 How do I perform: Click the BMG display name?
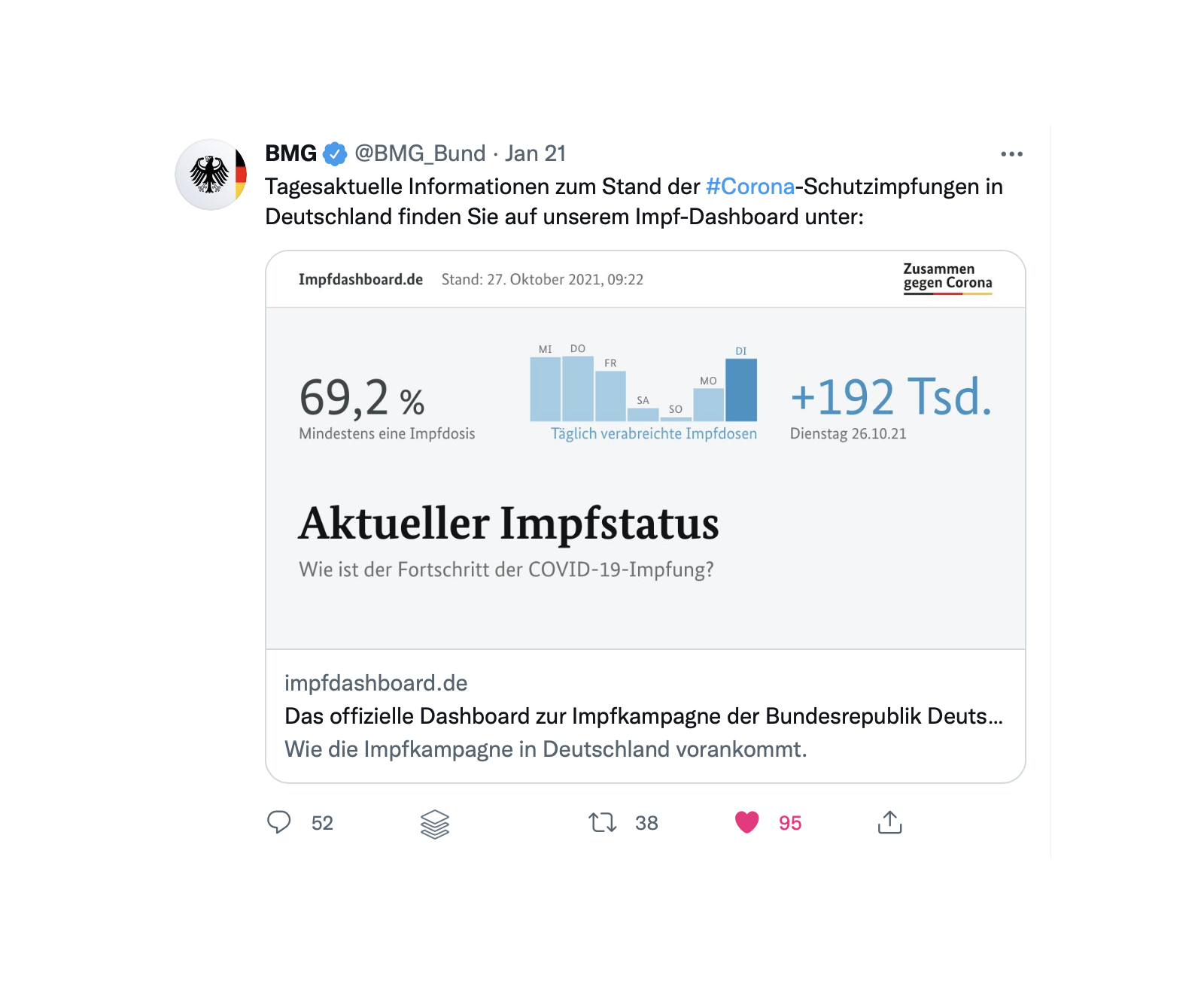(x=291, y=153)
